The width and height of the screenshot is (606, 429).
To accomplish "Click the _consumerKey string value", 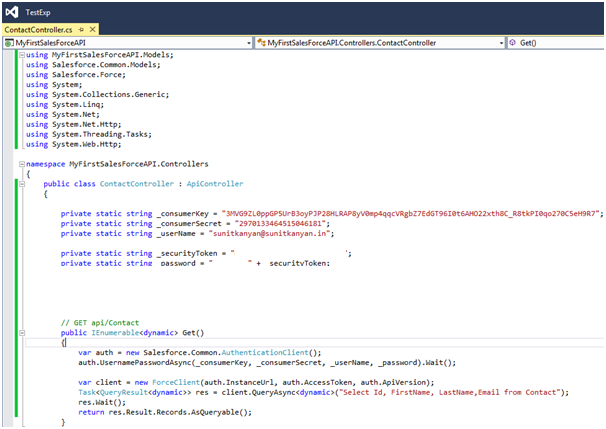I will [x=410, y=214].
